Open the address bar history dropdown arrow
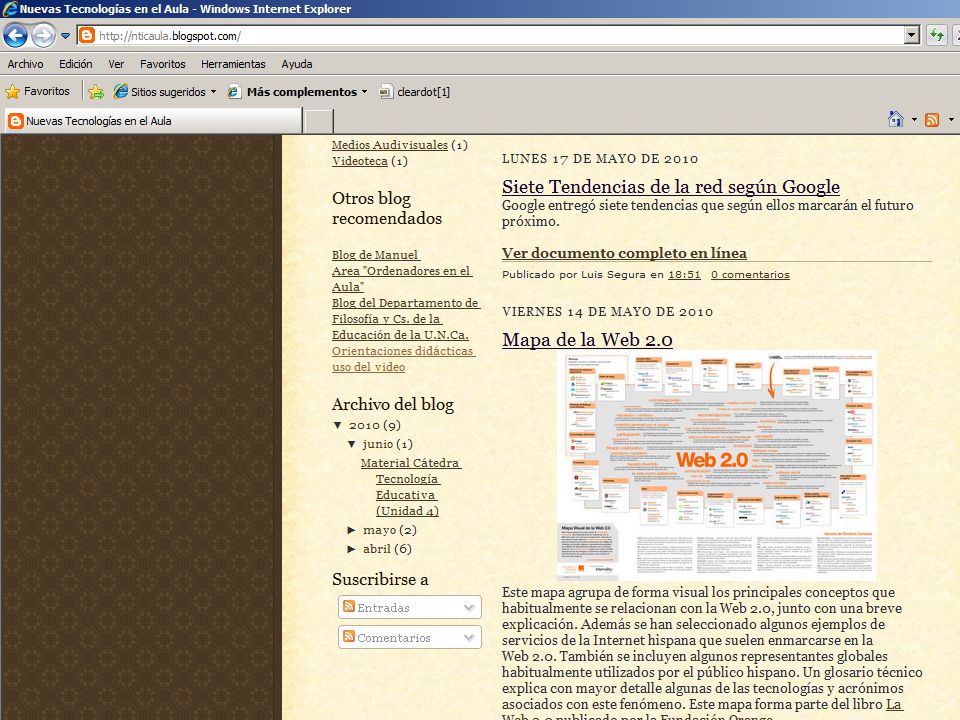The image size is (960, 720). click(x=912, y=36)
